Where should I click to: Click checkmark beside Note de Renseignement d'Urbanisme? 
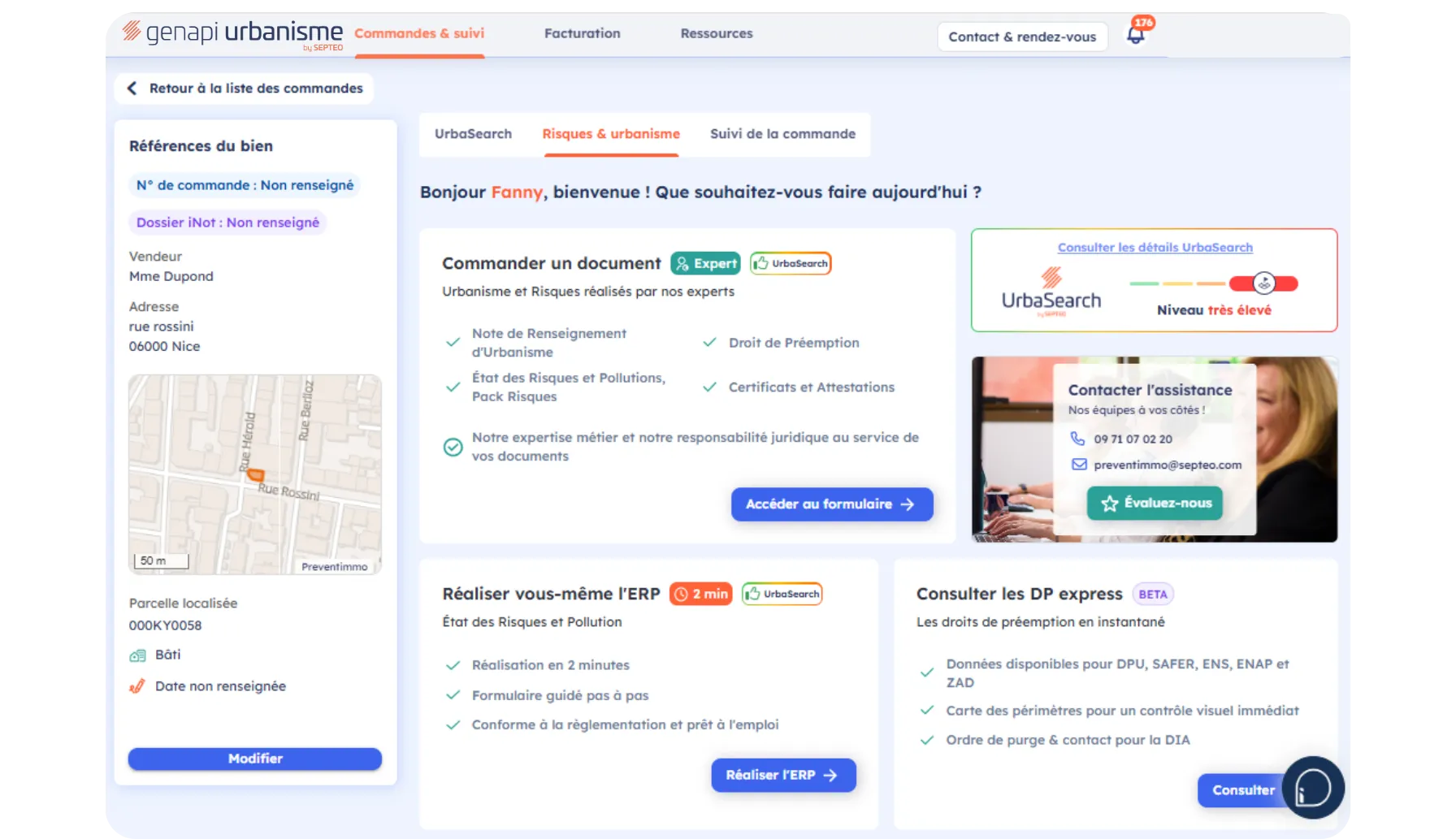tap(453, 342)
